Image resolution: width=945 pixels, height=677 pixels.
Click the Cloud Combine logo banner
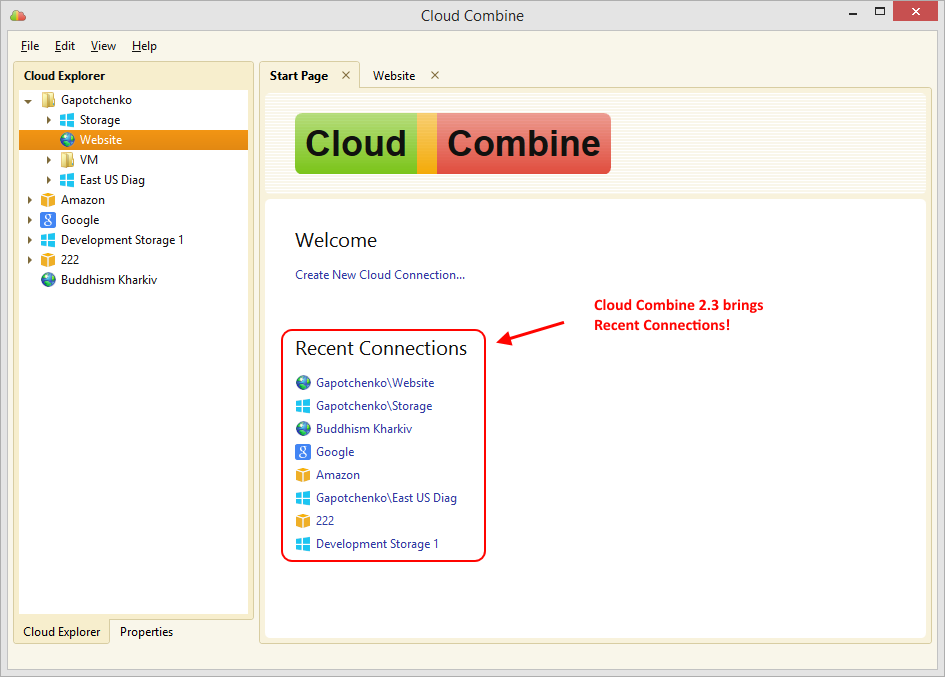[x=453, y=143]
